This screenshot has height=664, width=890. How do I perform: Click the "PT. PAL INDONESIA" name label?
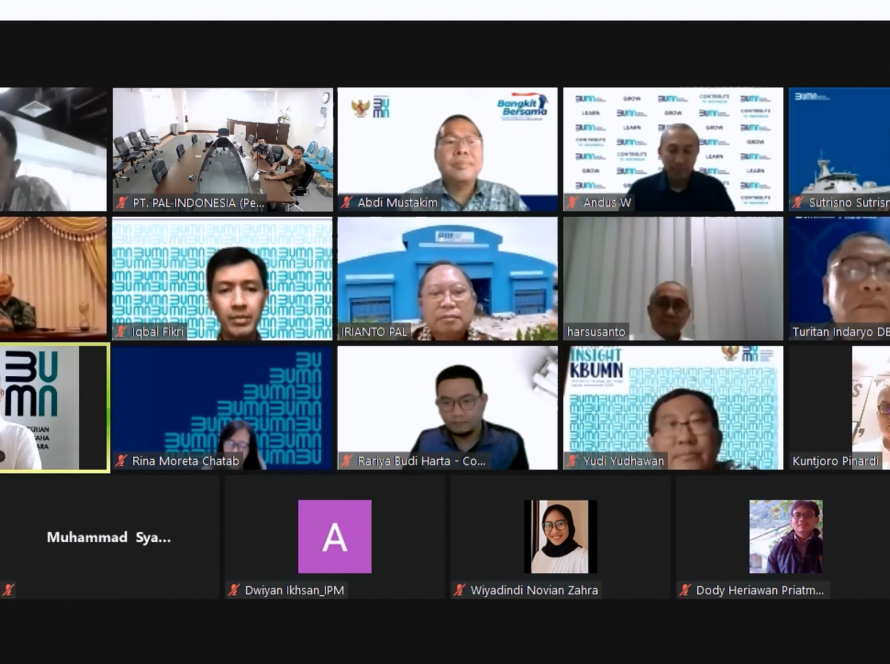[x=199, y=203]
